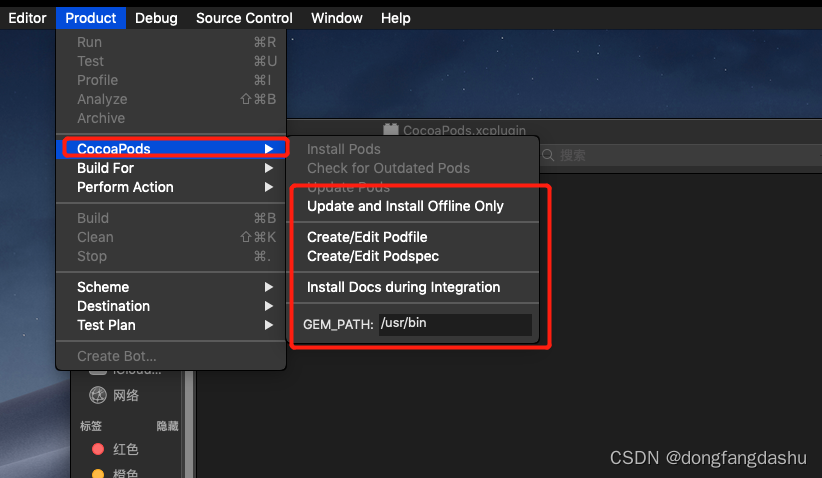Select Create Bot menu item
The width and height of the screenshot is (822, 478).
(x=171, y=356)
